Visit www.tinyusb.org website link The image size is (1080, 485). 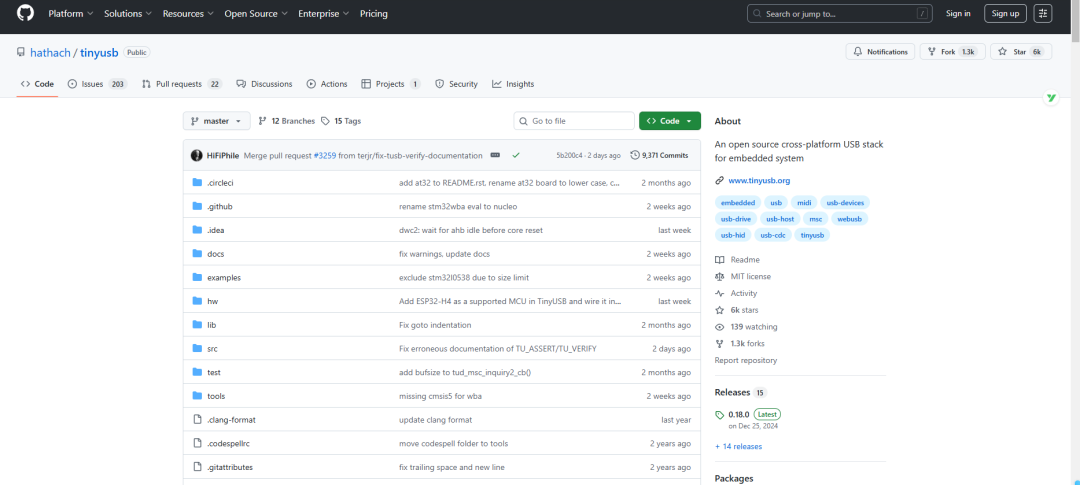coord(759,180)
